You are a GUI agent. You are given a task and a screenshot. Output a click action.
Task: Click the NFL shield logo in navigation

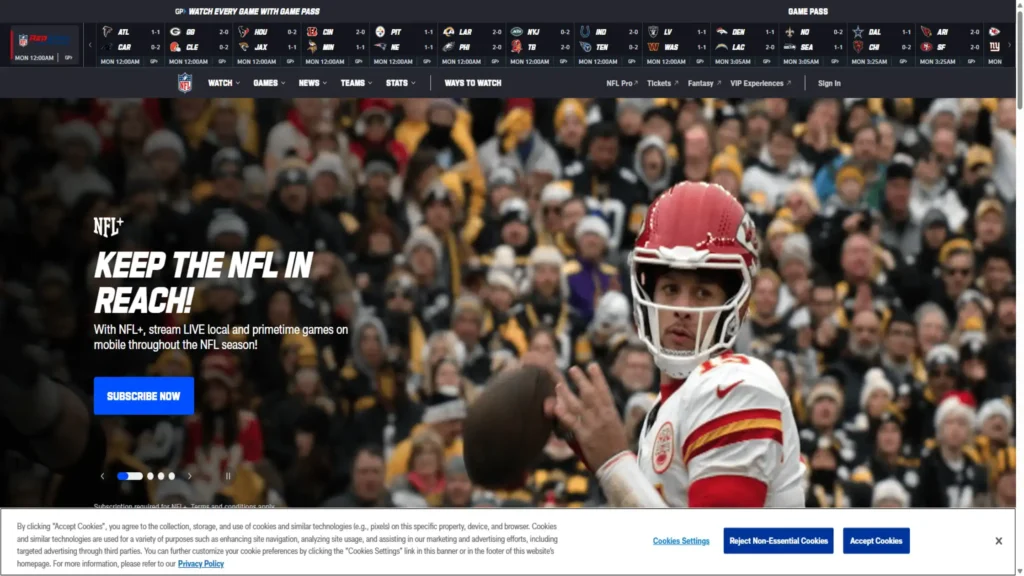pos(185,83)
